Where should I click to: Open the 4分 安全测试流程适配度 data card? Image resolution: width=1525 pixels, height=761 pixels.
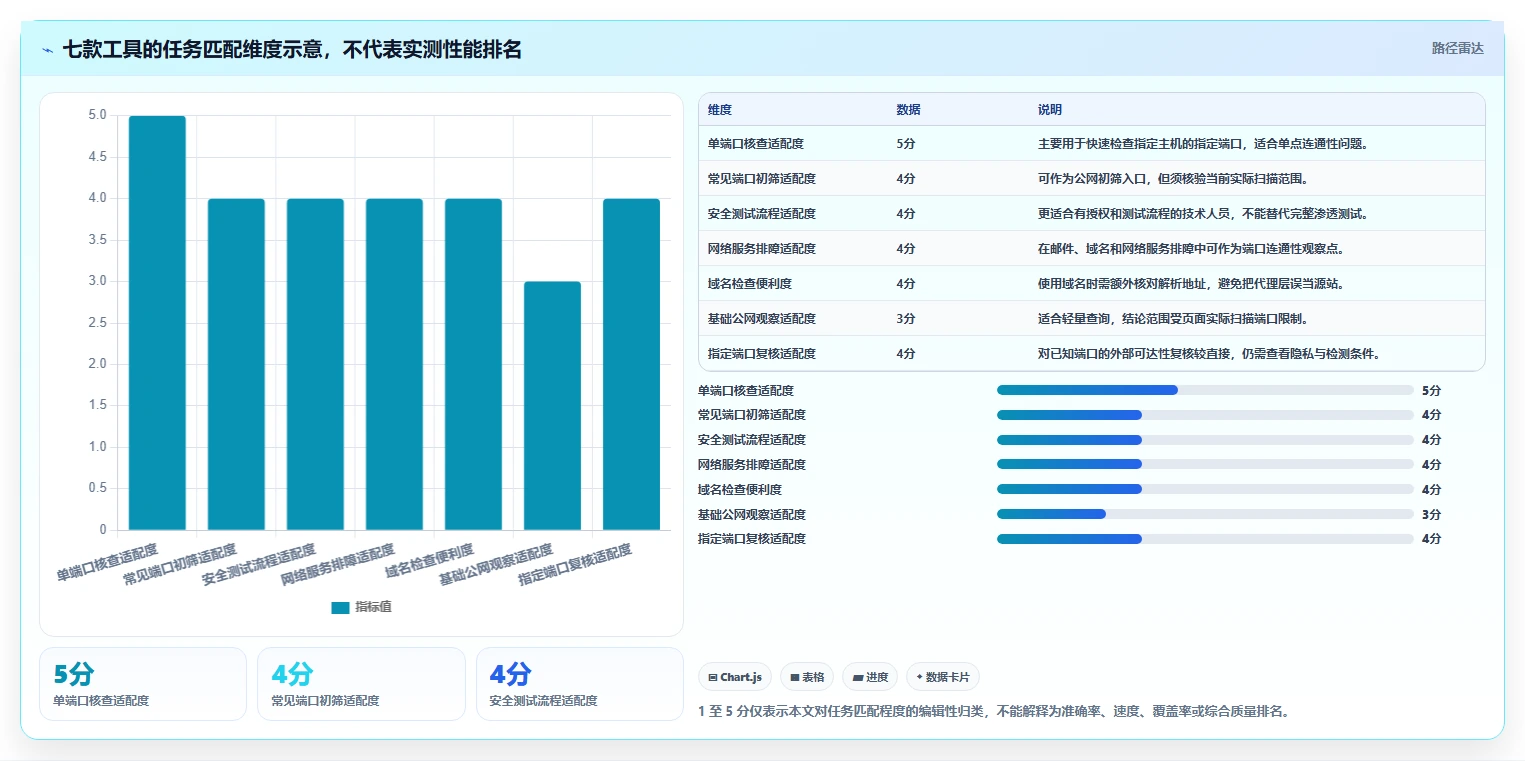tap(580, 684)
